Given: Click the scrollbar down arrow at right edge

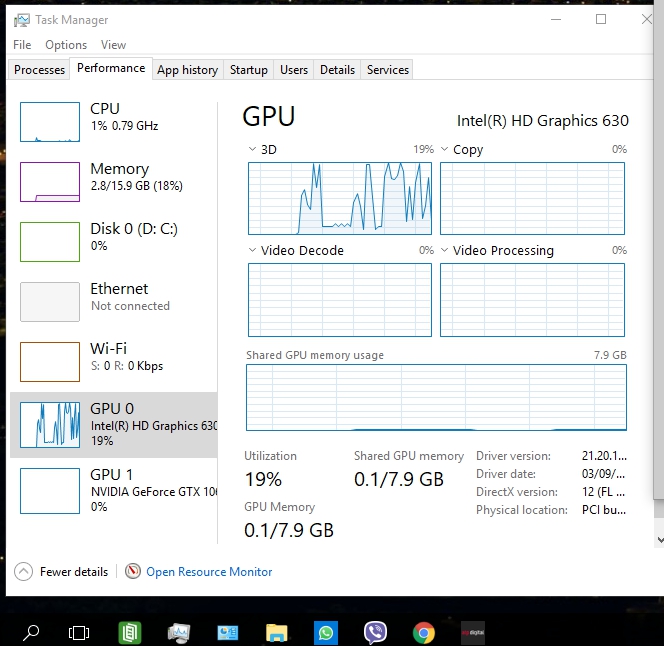Looking at the screenshot, I should tap(660, 540).
